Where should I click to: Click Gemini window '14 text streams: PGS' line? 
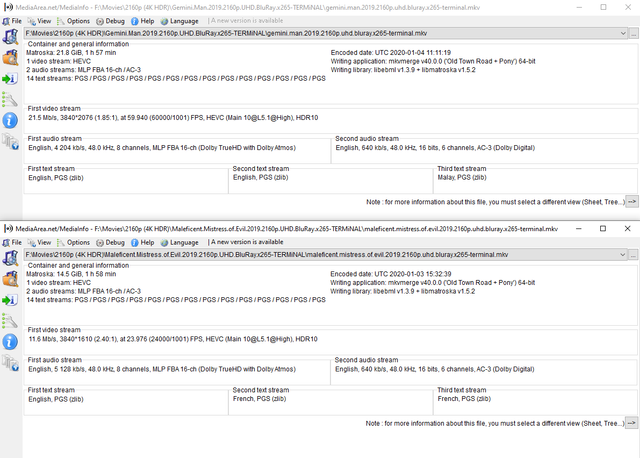pos(176,78)
